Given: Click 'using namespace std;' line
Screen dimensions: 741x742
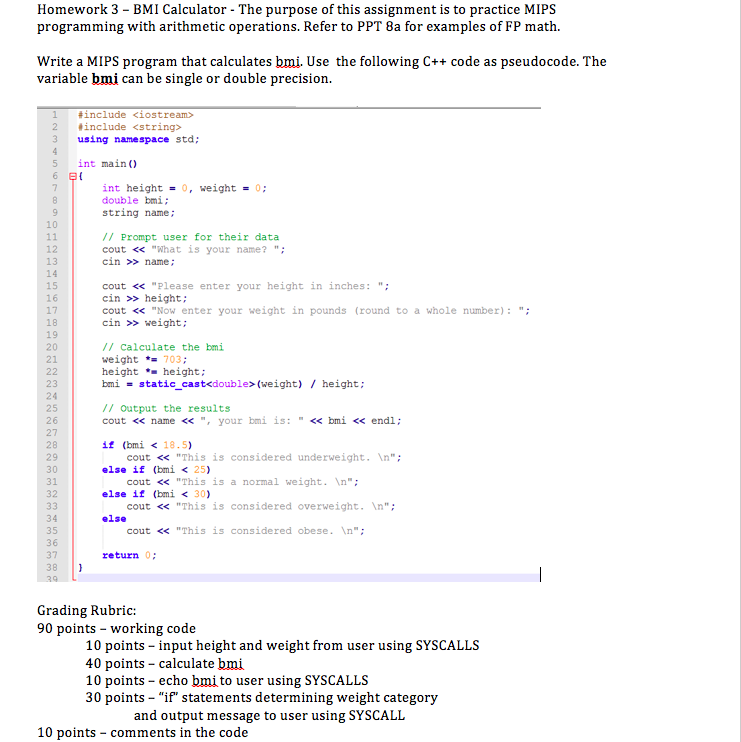Looking at the screenshot, I should click(x=139, y=140).
